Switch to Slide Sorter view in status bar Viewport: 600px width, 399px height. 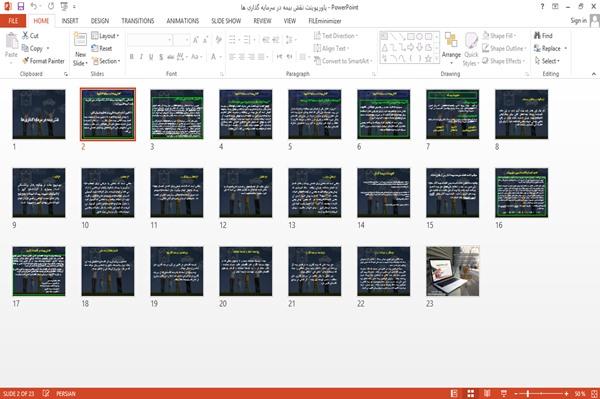click(x=471, y=393)
